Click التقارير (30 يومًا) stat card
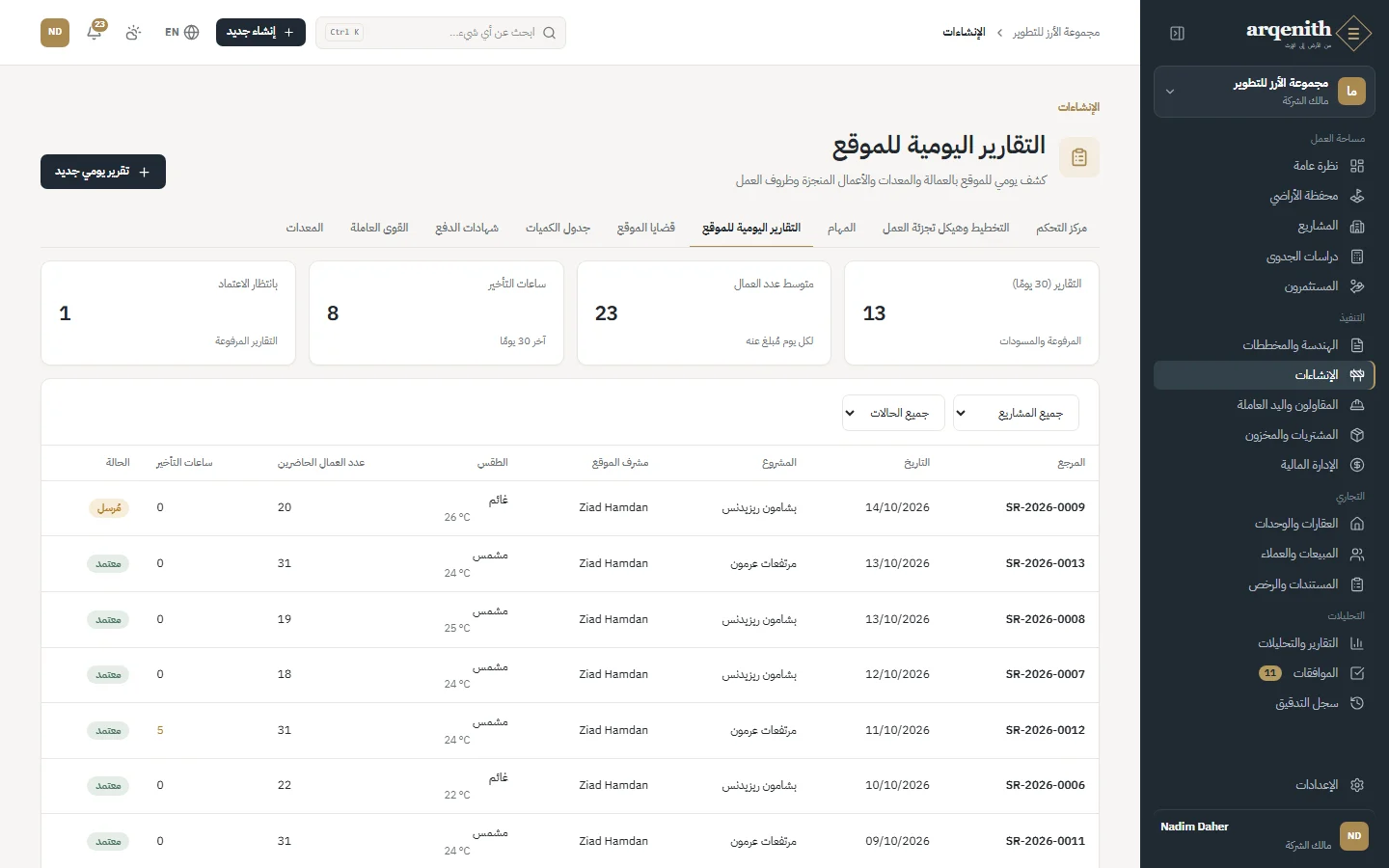 (x=971, y=313)
